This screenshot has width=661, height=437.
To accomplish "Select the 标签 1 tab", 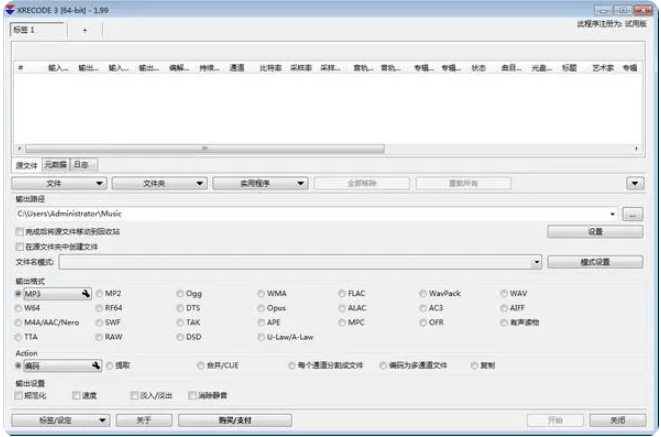I will (x=37, y=30).
